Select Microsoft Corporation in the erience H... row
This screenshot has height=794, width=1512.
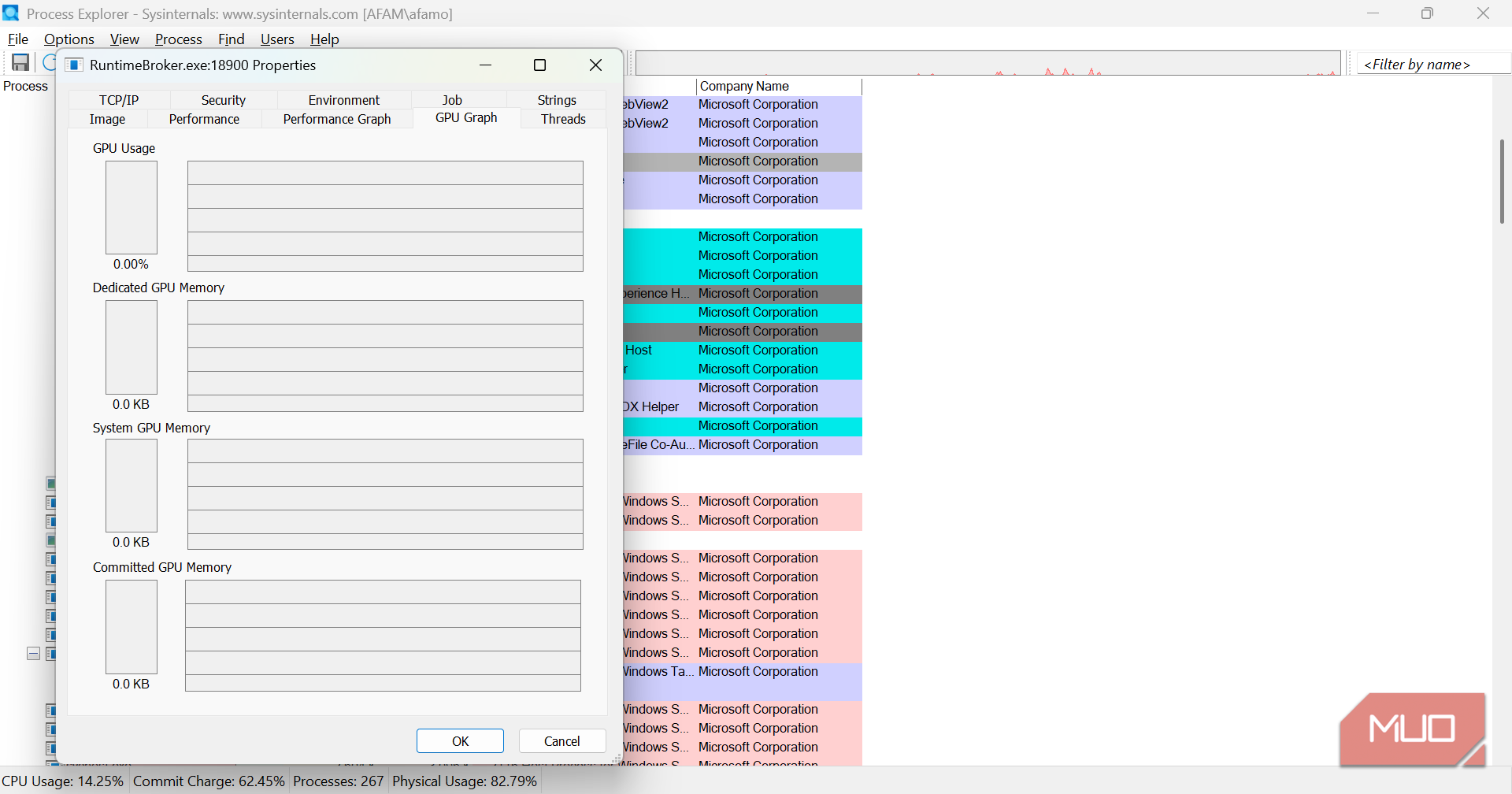[758, 294]
